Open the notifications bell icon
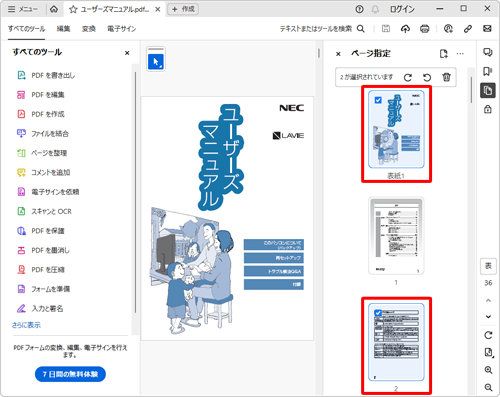Screen dimensions: 500x397 375,9
